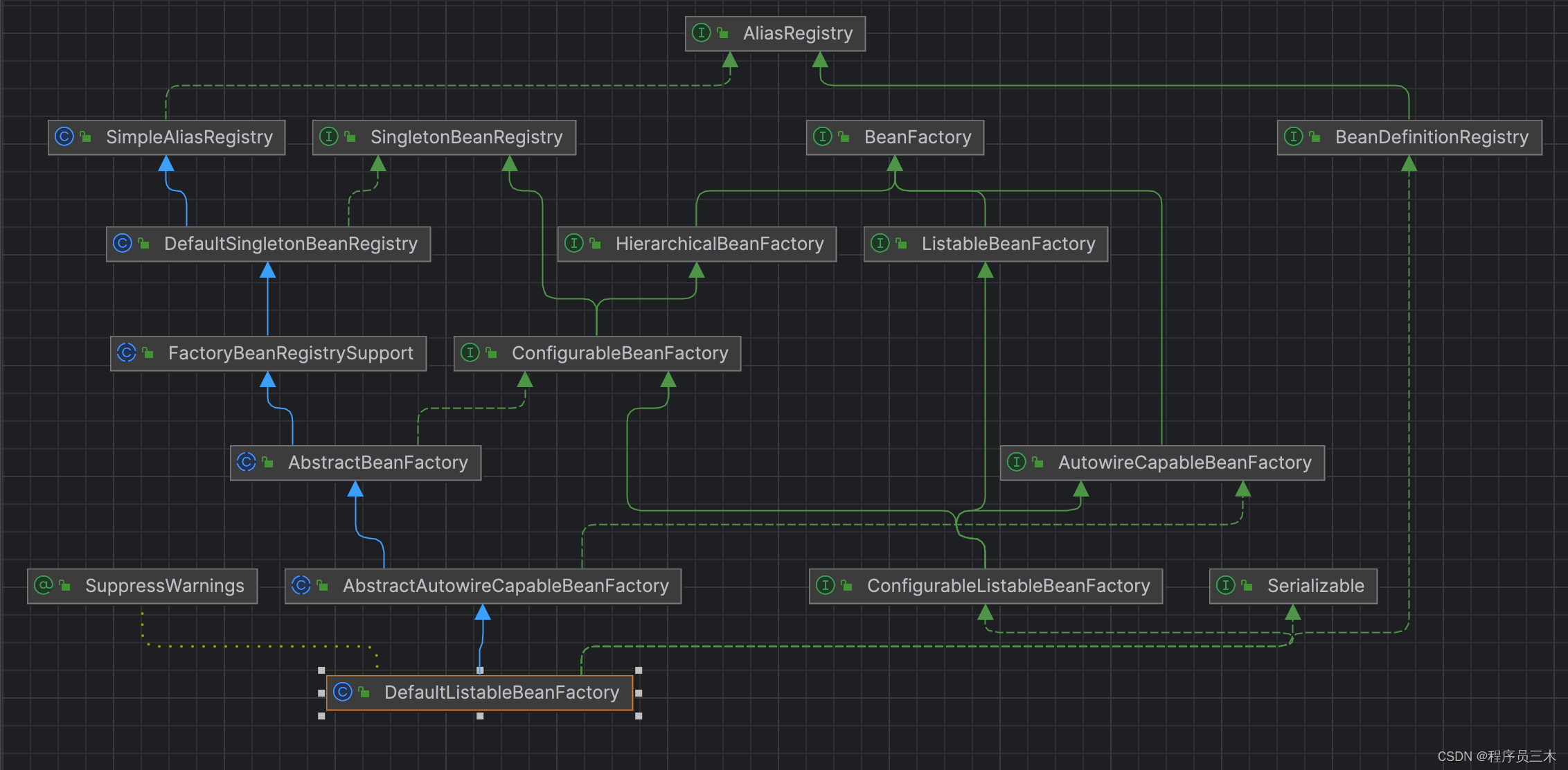Select the BeanDefinitionRegistry label
The width and height of the screenshot is (1568, 770).
click(x=1432, y=137)
